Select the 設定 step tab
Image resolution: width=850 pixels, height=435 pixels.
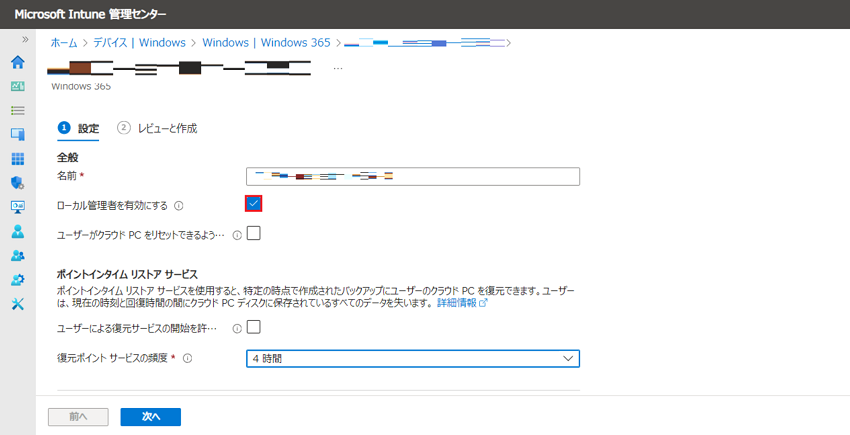pos(79,128)
